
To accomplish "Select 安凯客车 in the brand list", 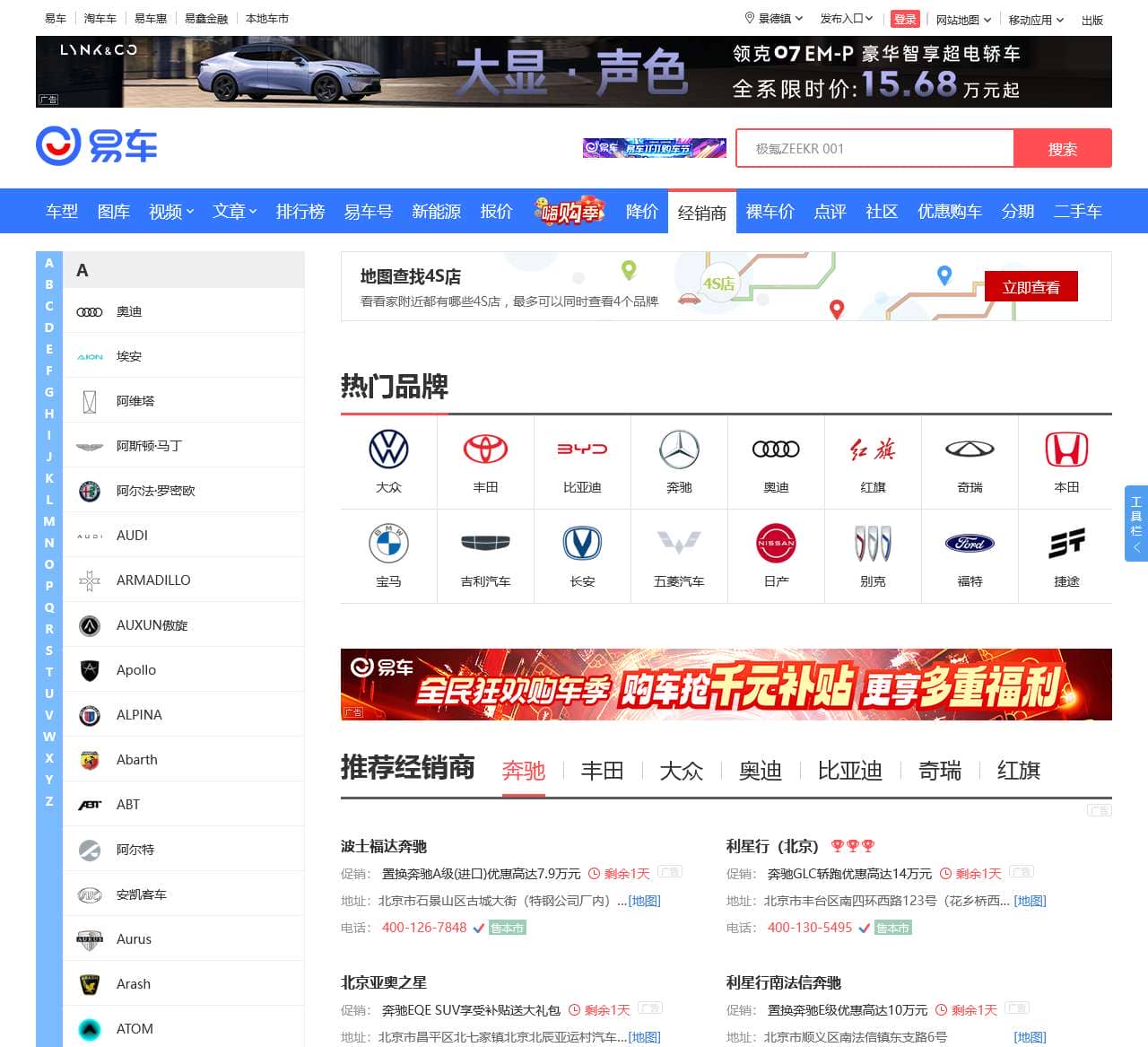I will [x=183, y=894].
